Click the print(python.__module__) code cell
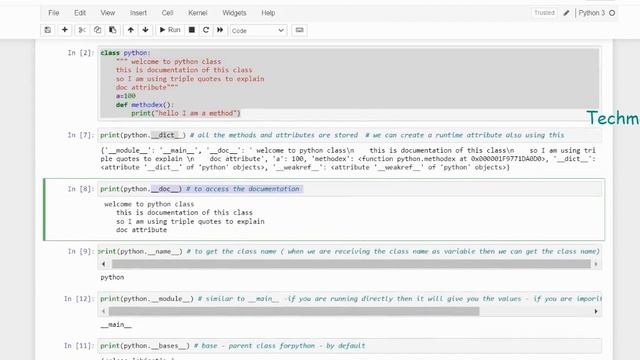The image size is (640, 360). coord(349,299)
